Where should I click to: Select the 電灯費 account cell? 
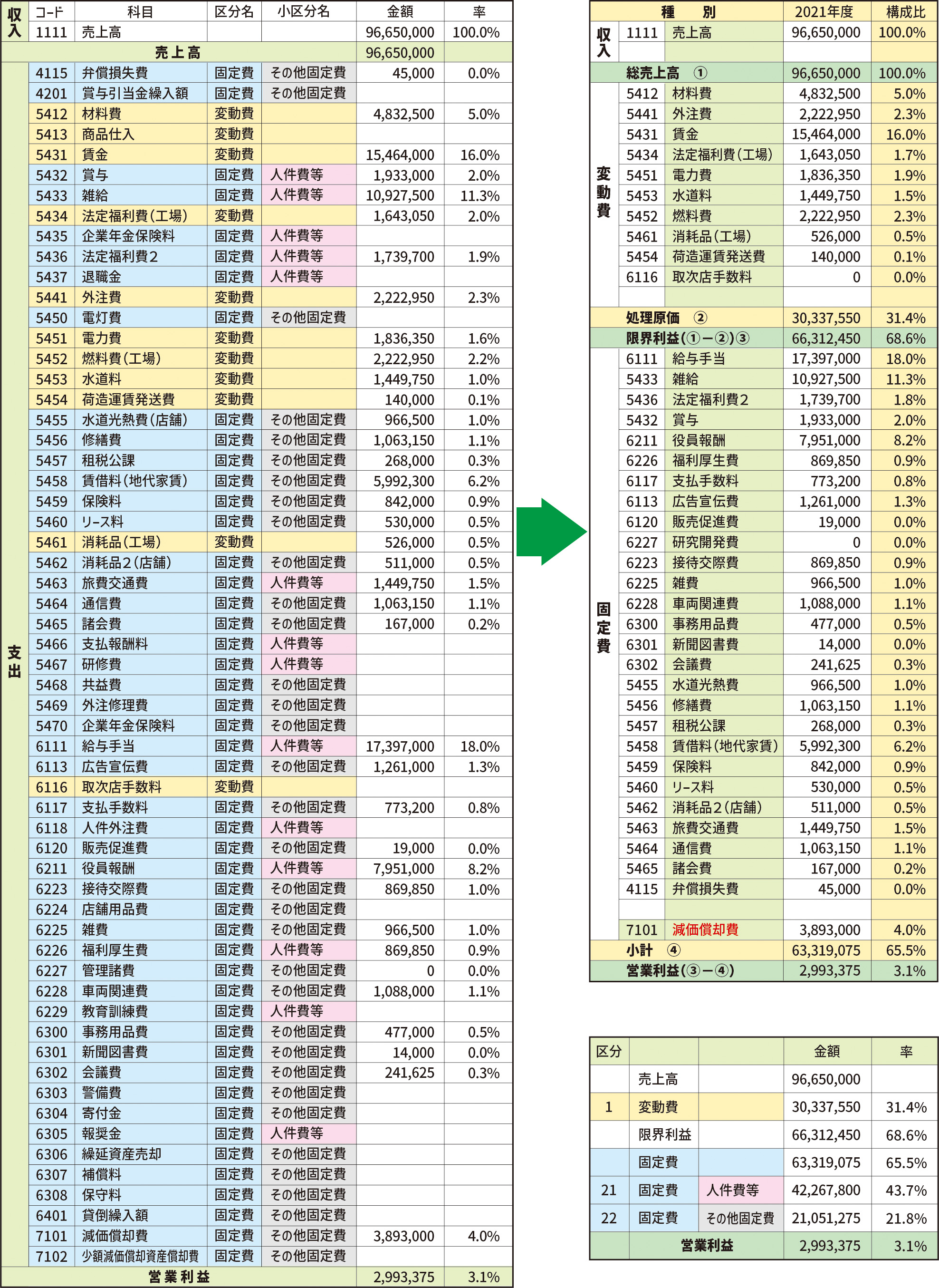[140, 318]
